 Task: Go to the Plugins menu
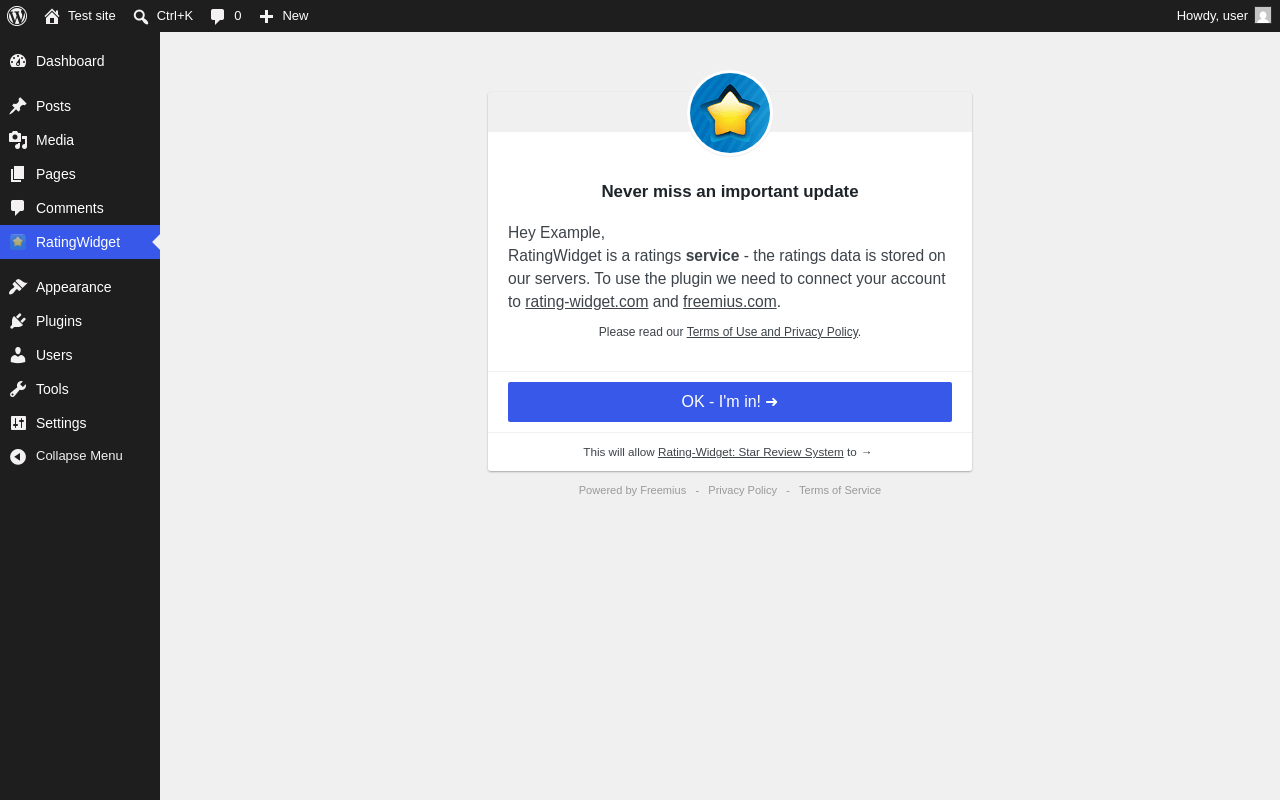[80, 321]
